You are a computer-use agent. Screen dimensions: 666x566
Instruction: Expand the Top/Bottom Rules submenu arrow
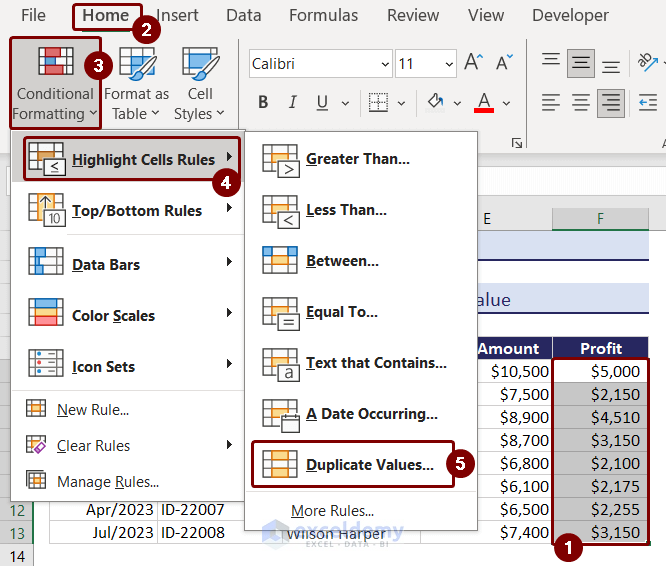coord(229,208)
